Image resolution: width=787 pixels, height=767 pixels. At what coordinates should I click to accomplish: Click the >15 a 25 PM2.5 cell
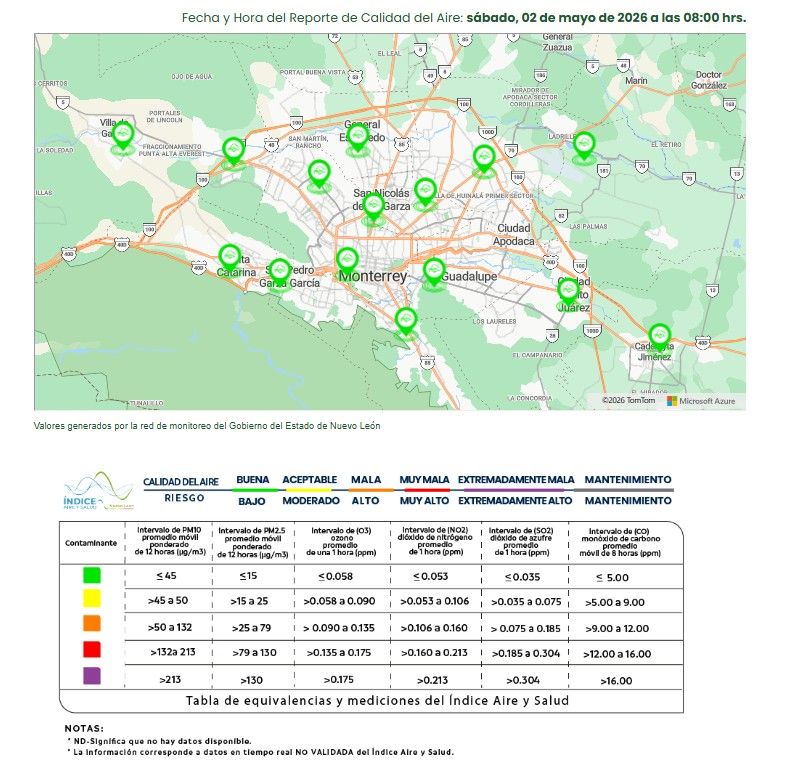249,601
